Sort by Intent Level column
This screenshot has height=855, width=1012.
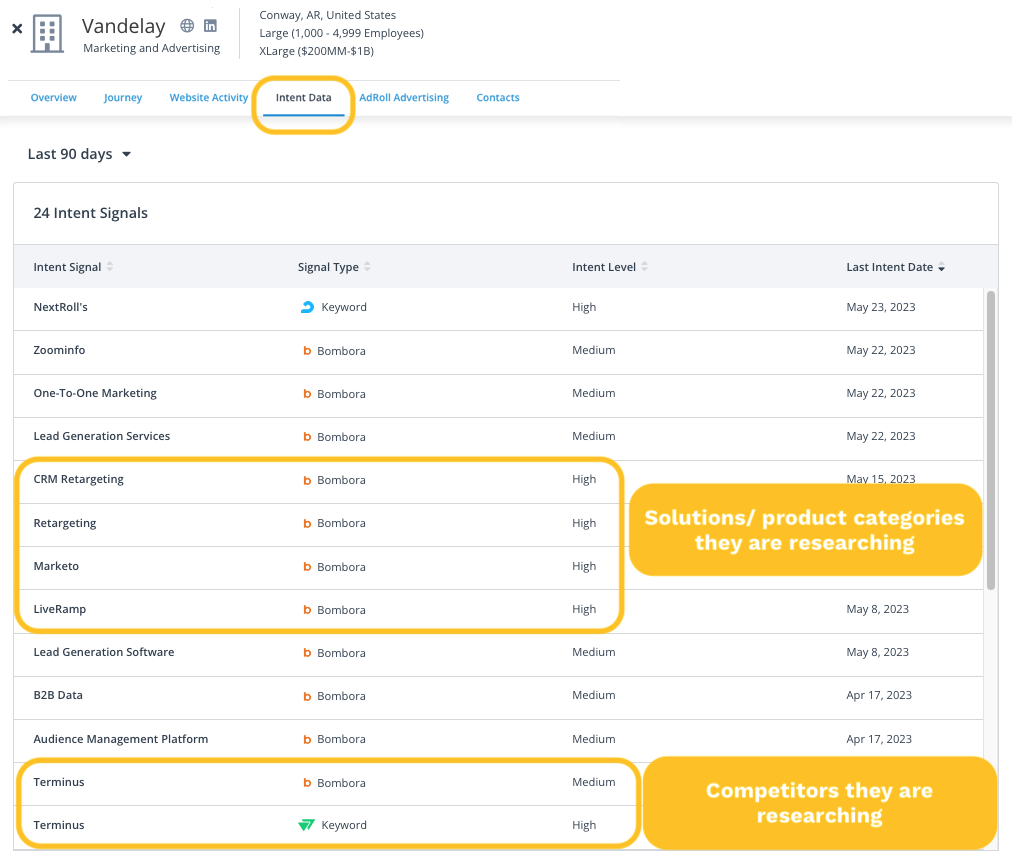644,267
